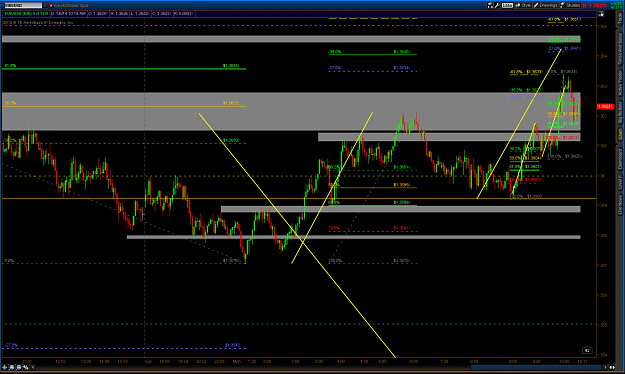Click the expand time axis icon at bottom right
The width and height of the screenshot is (625, 374).
(x=612, y=367)
